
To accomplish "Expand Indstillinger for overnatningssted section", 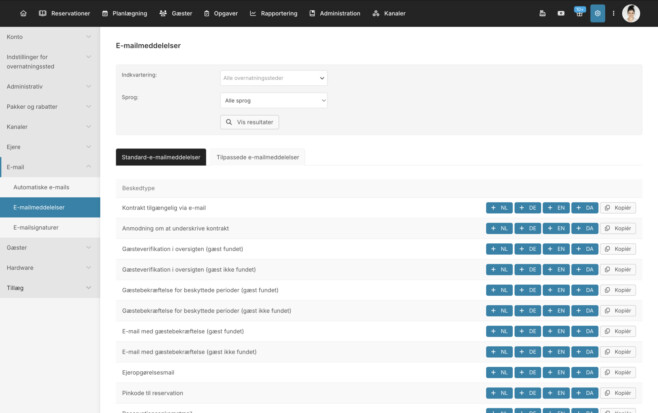I will [50, 62].
